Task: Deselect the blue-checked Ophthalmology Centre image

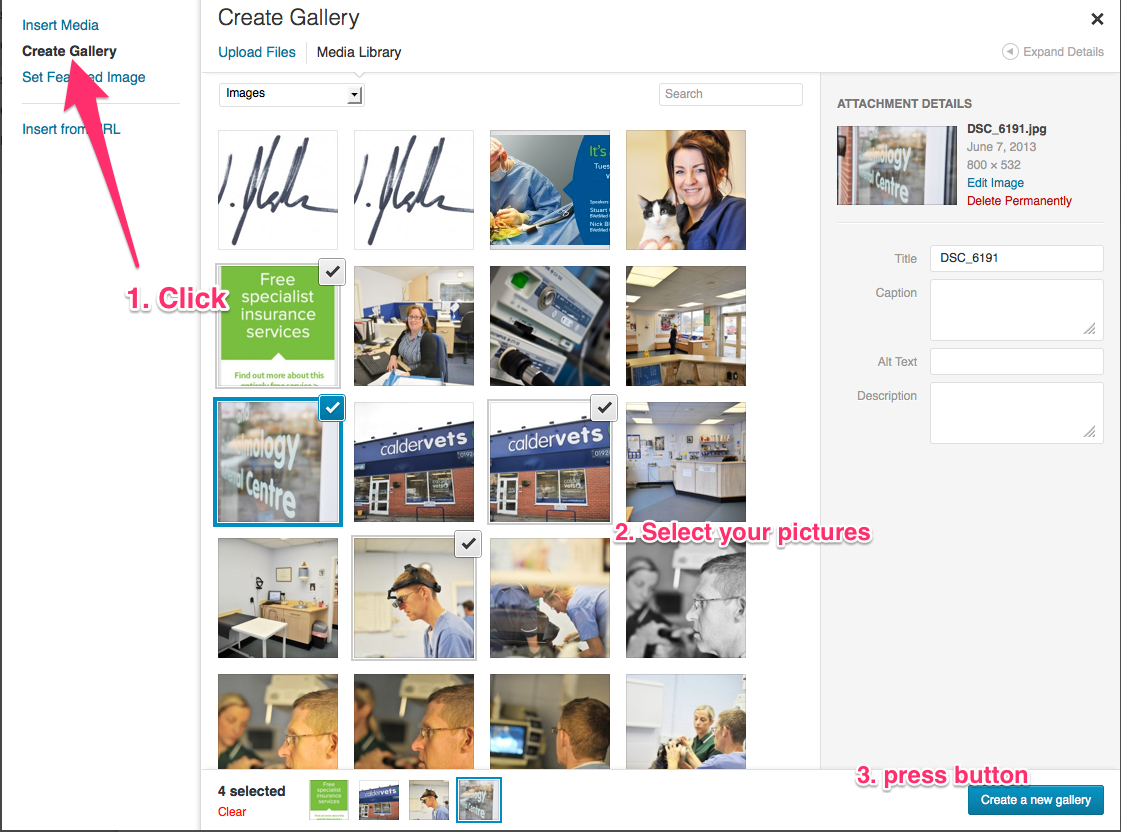Action: point(332,407)
